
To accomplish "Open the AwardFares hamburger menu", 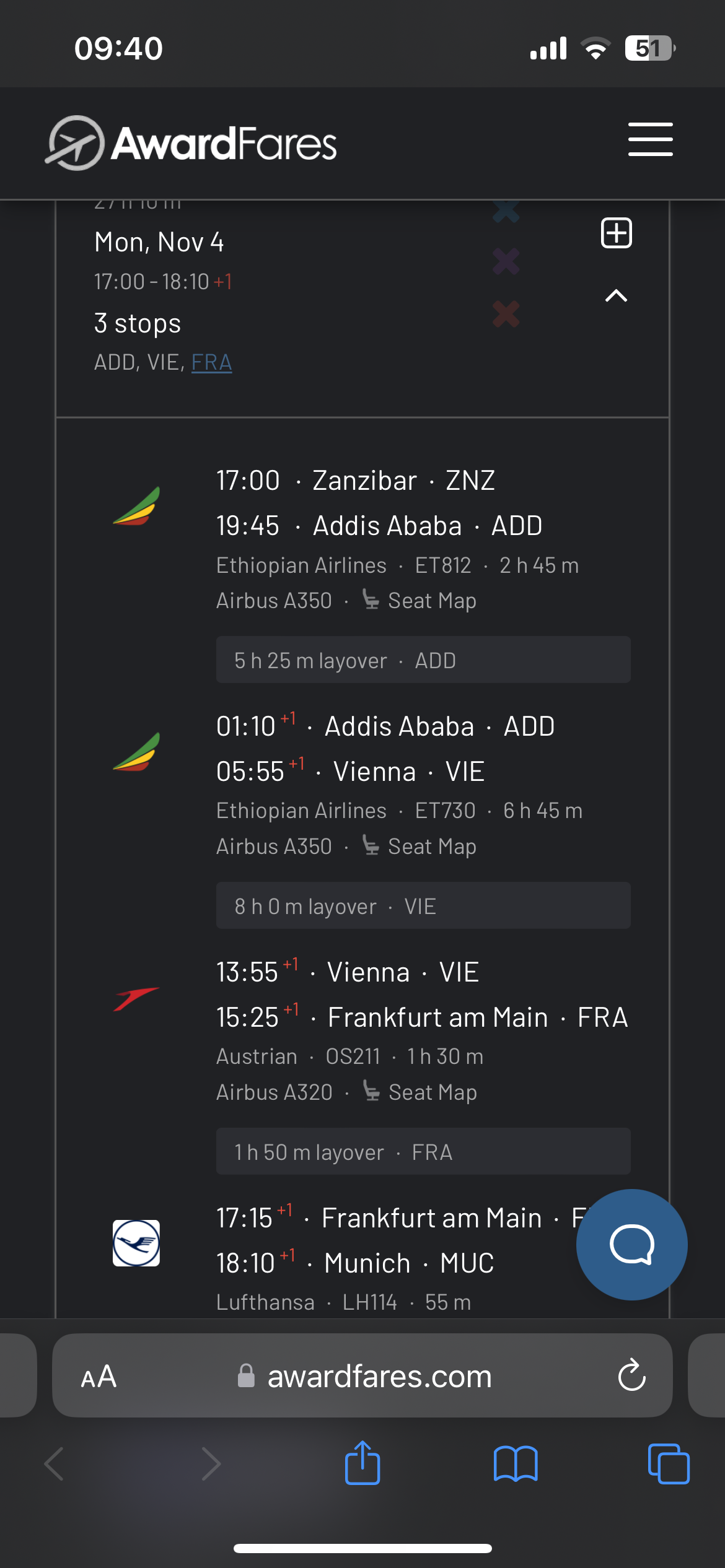I will point(650,139).
